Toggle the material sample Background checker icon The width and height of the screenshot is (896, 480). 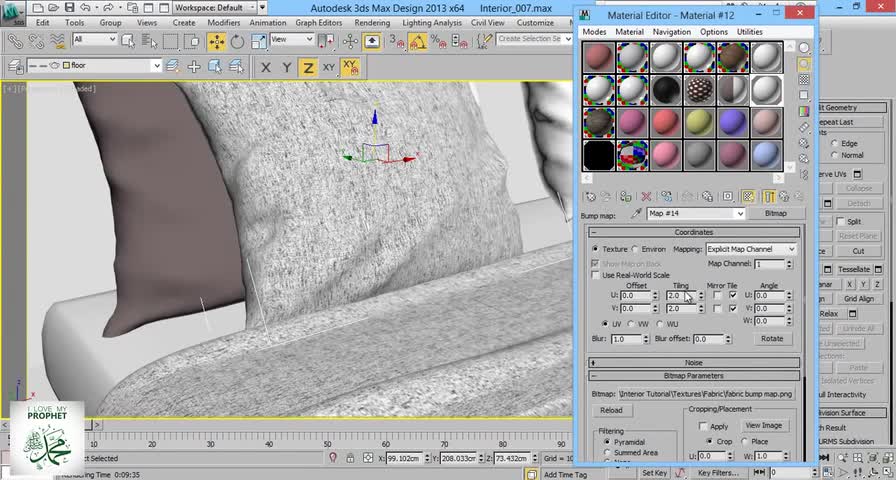coord(804,80)
